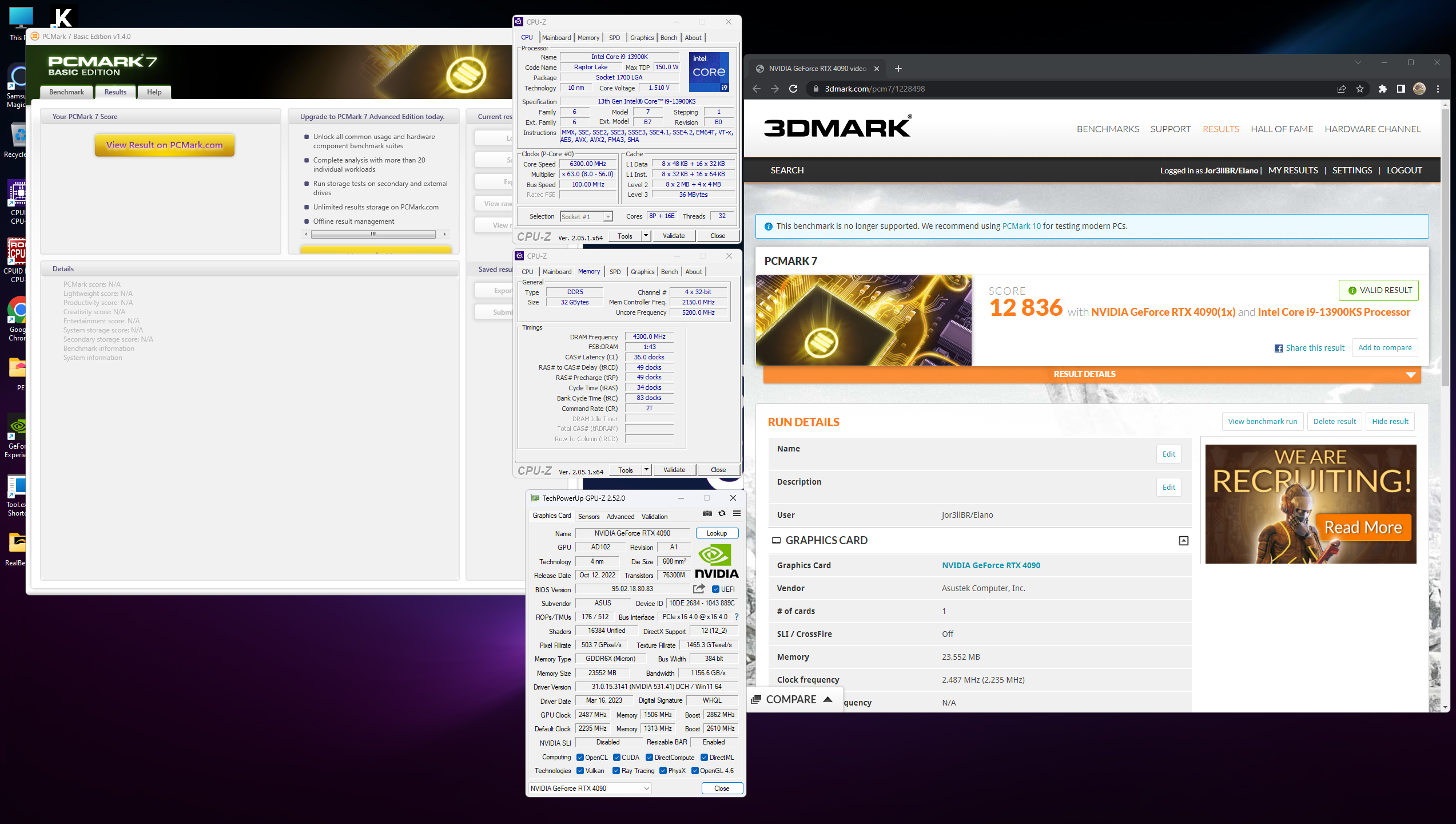This screenshot has width=1456, height=824.
Task: Open the Advanced tab in GPU-Z
Action: tap(620, 517)
